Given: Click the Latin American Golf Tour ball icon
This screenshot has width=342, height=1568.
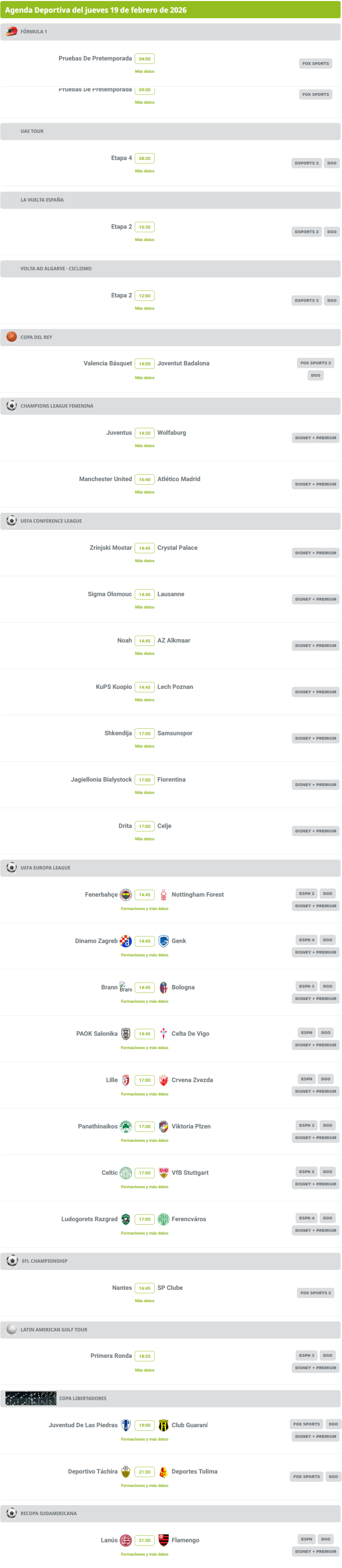Looking at the screenshot, I should click(12, 1329).
